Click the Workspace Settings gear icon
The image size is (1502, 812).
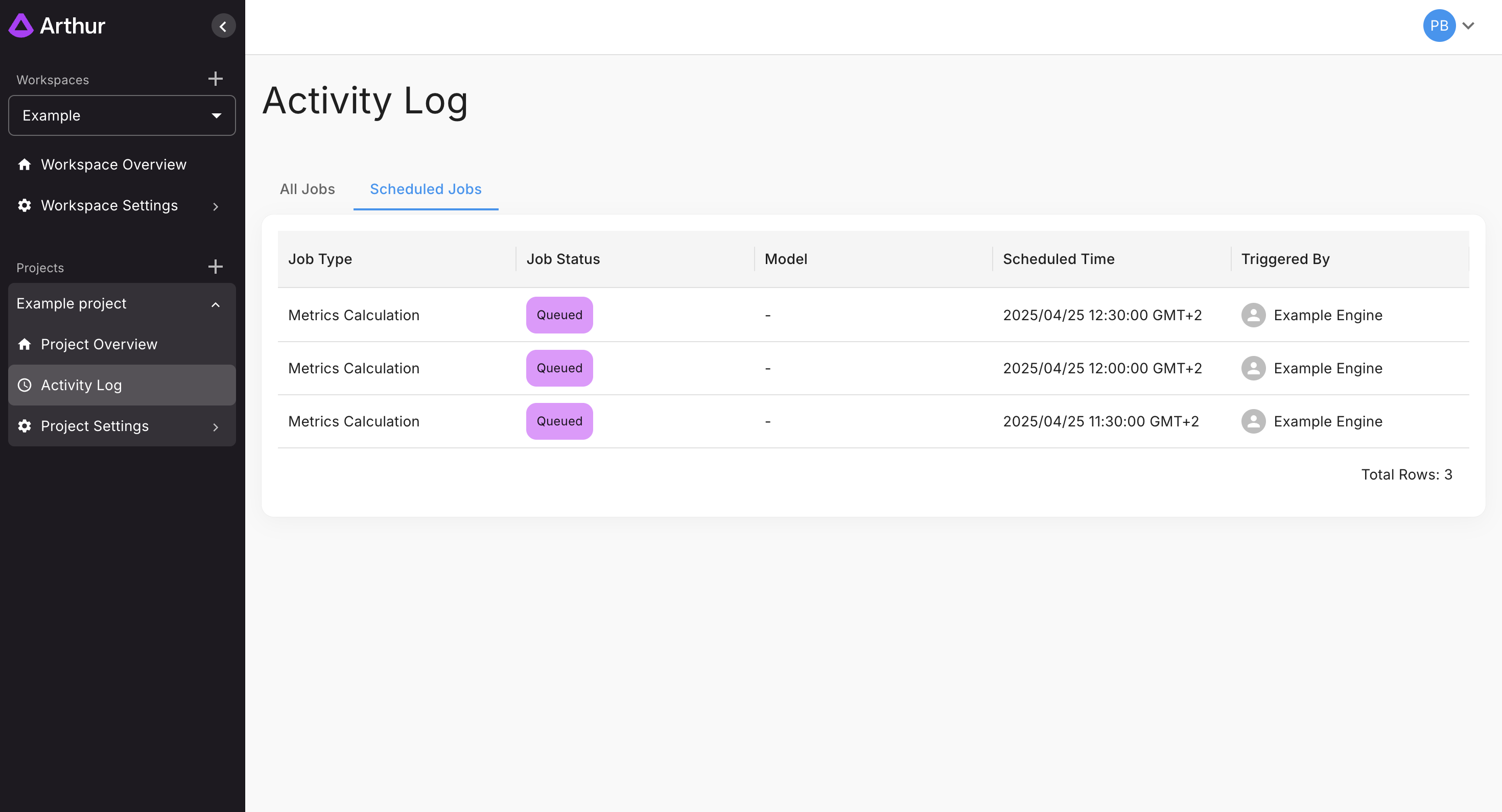tap(25, 206)
